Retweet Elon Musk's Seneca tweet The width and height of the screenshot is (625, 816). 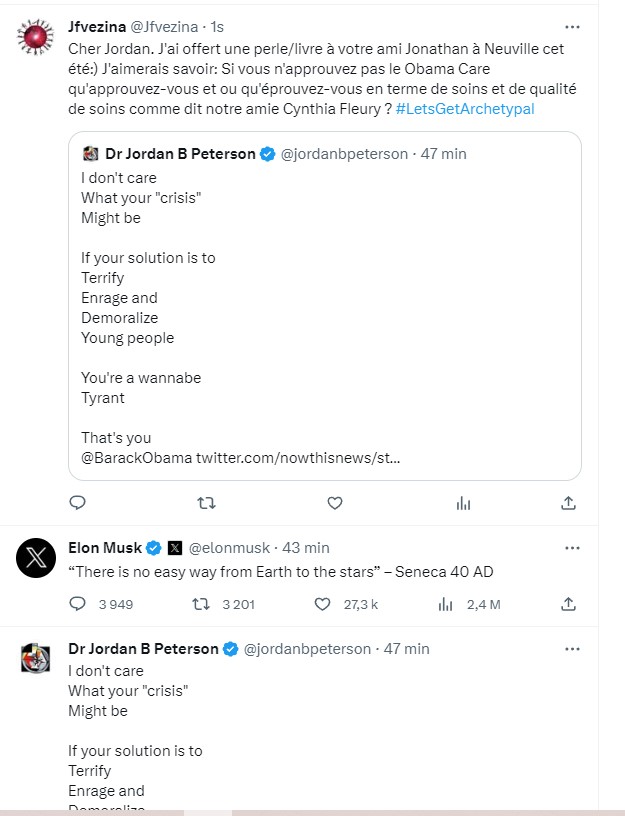200,604
